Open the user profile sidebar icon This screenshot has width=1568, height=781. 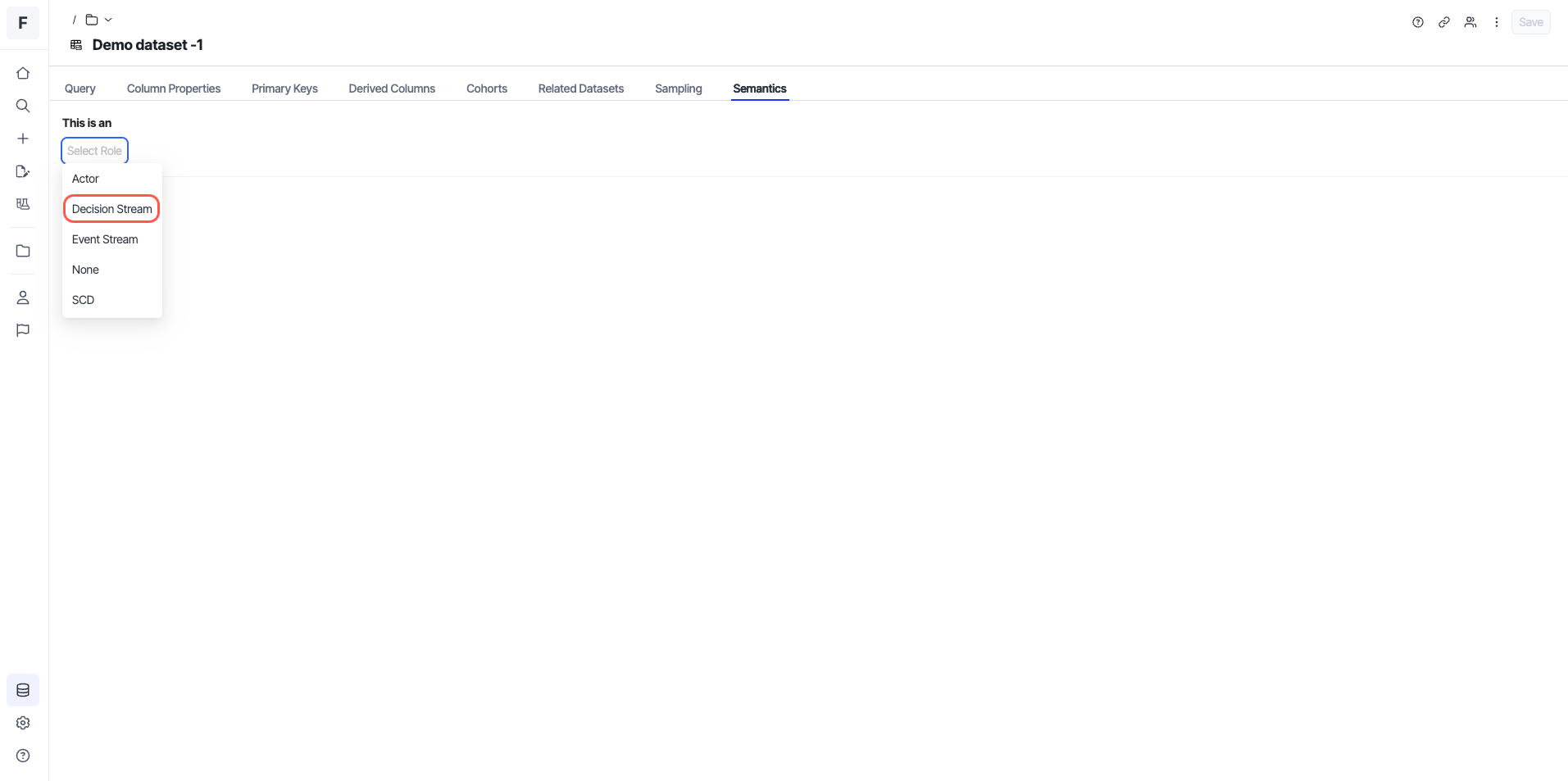click(x=22, y=297)
